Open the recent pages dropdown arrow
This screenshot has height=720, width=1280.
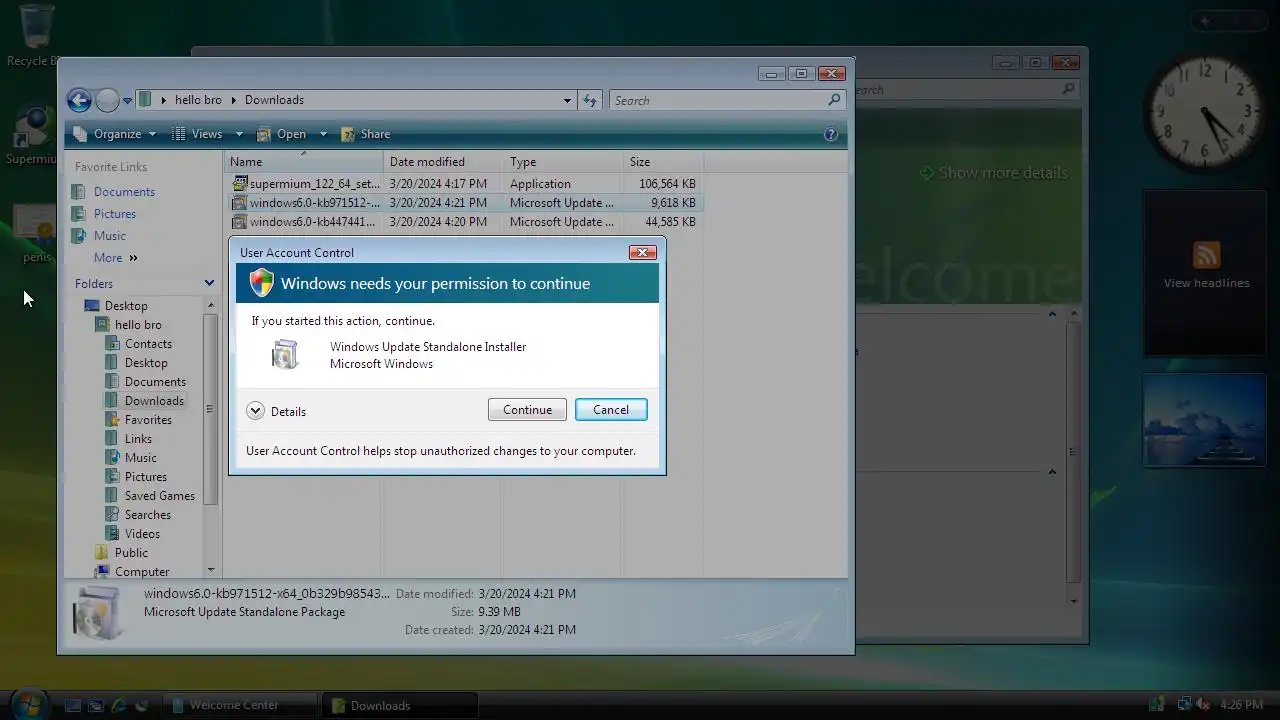[127, 101]
